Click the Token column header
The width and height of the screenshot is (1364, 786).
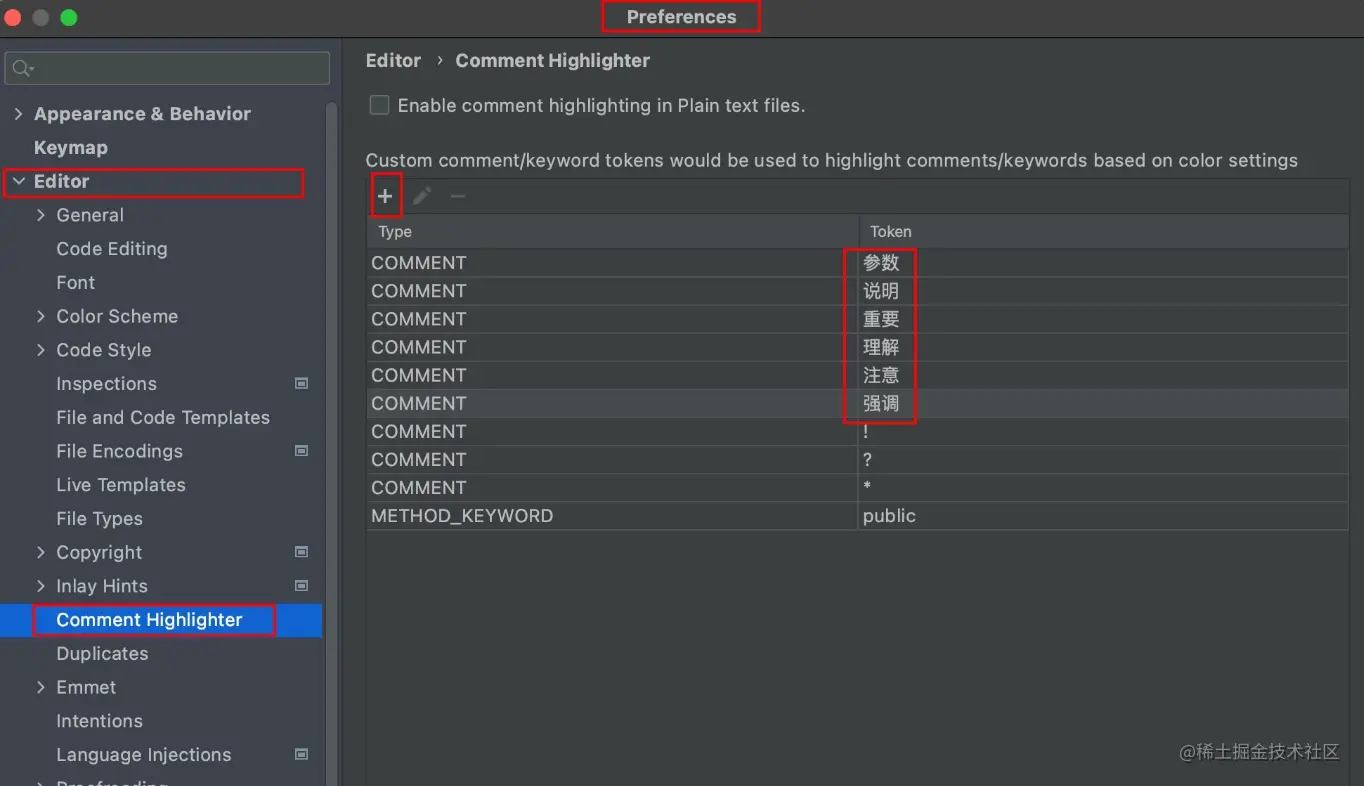click(1103, 232)
